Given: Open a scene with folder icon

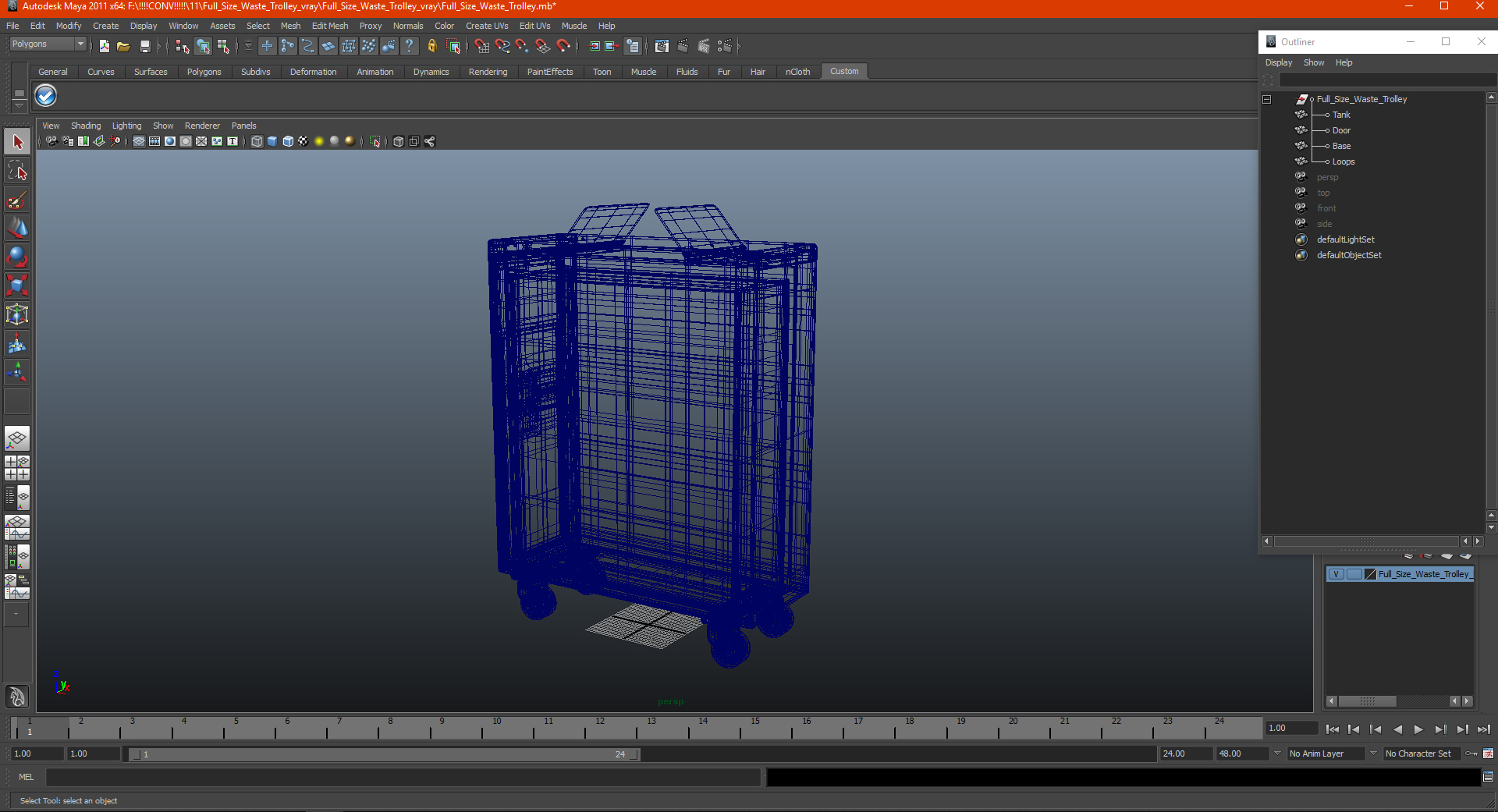Looking at the screenshot, I should point(123,47).
